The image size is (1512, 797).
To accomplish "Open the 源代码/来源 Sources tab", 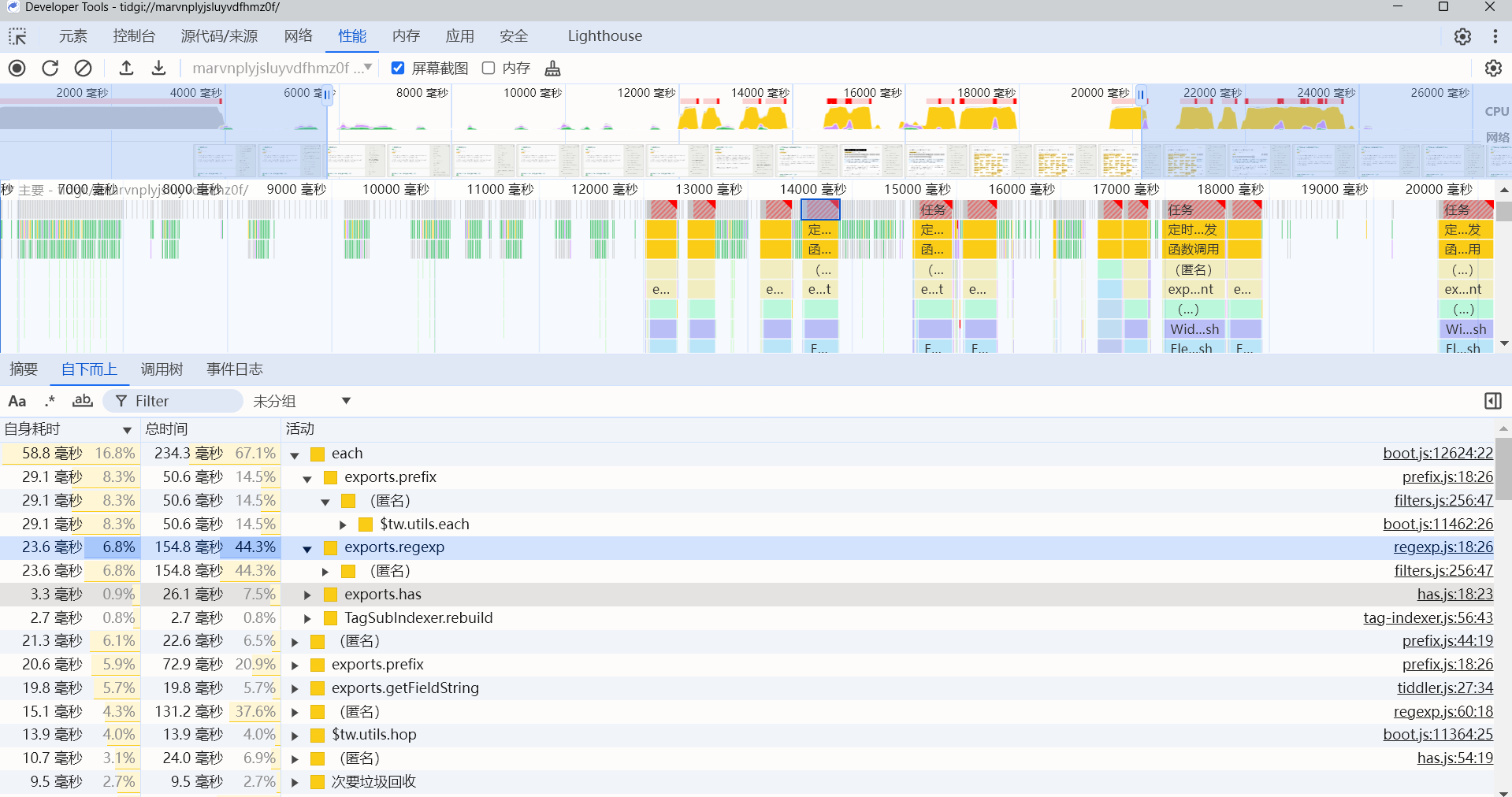I will click(219, 36).
